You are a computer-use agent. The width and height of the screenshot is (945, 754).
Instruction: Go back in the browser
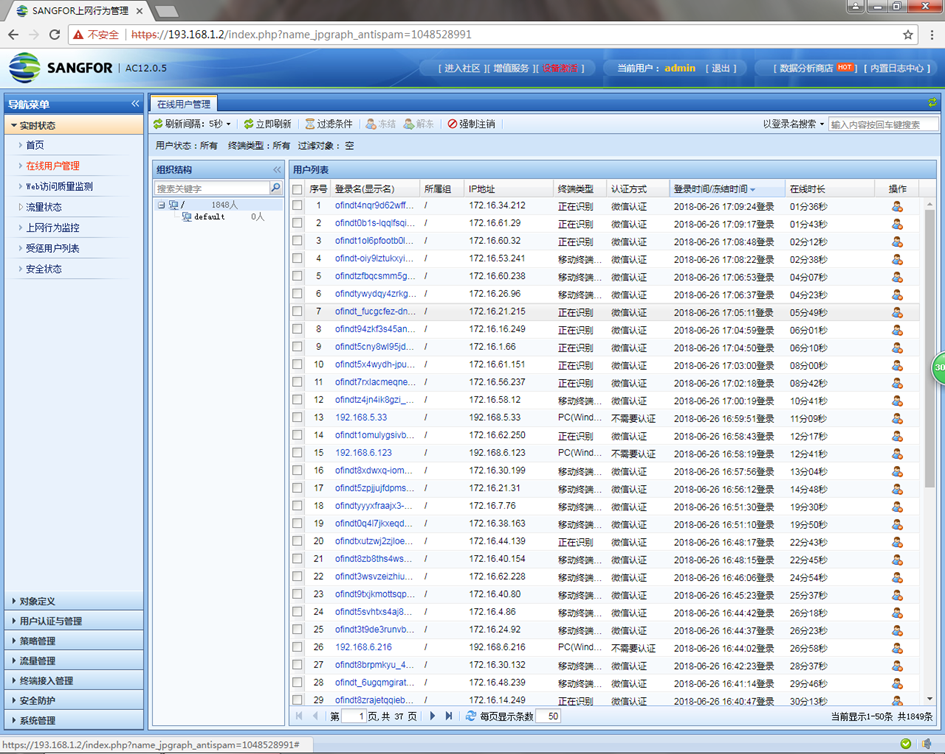pos(13,35)
